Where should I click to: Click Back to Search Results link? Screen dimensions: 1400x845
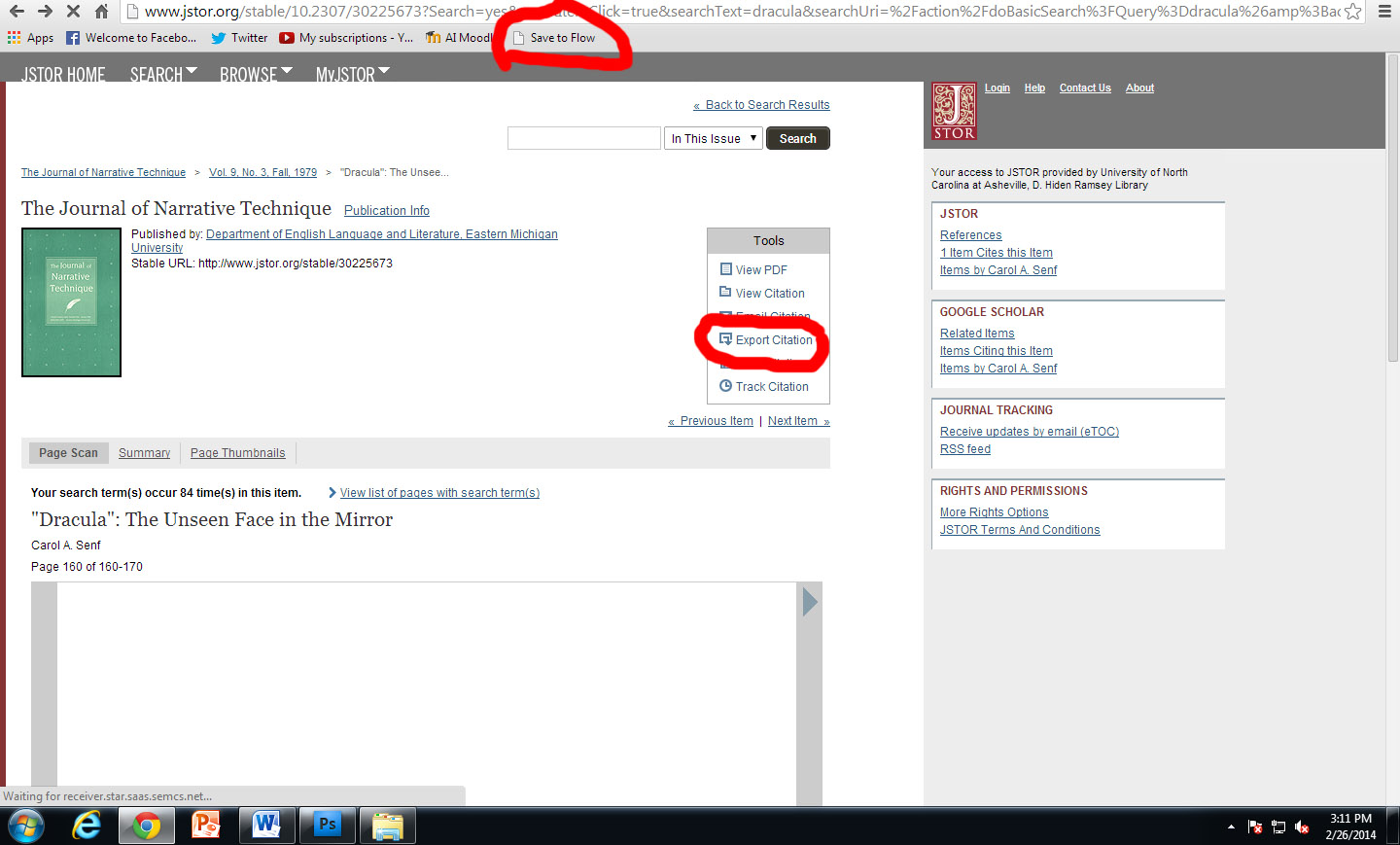click(761, 105)
